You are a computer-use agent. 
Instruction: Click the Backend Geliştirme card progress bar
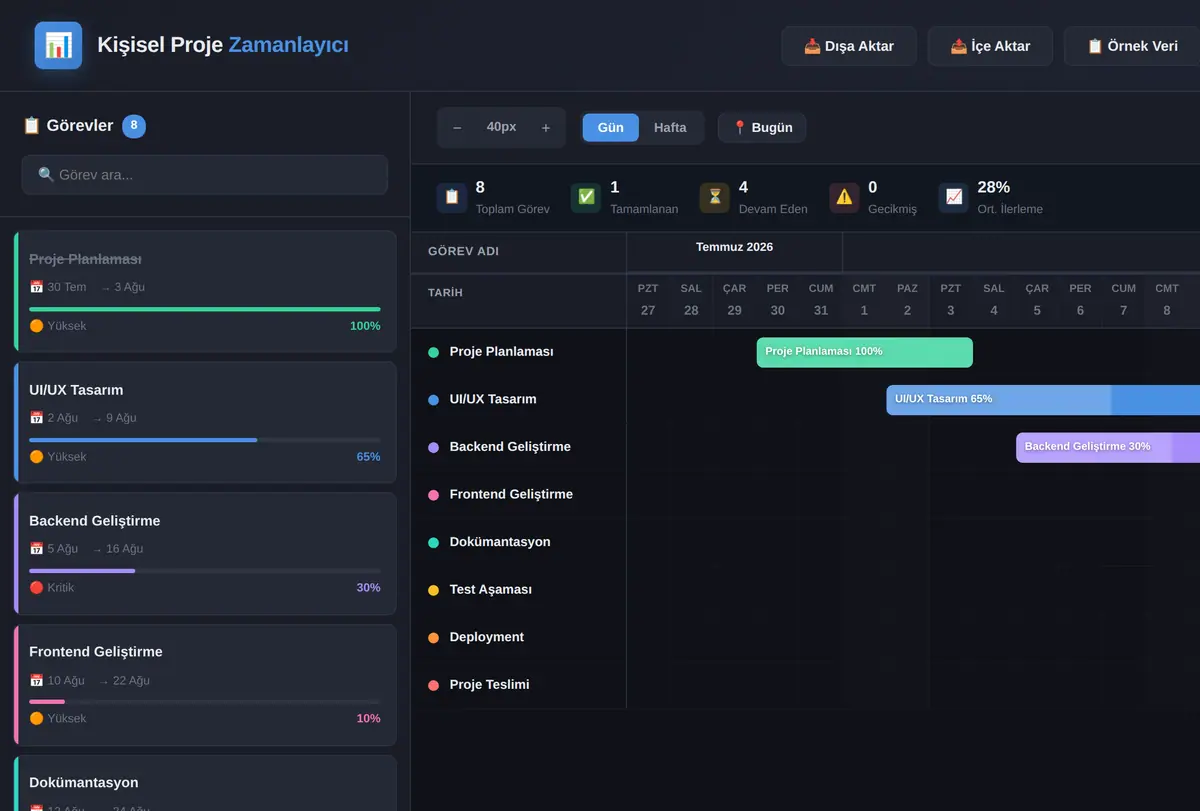pos(205,571)
